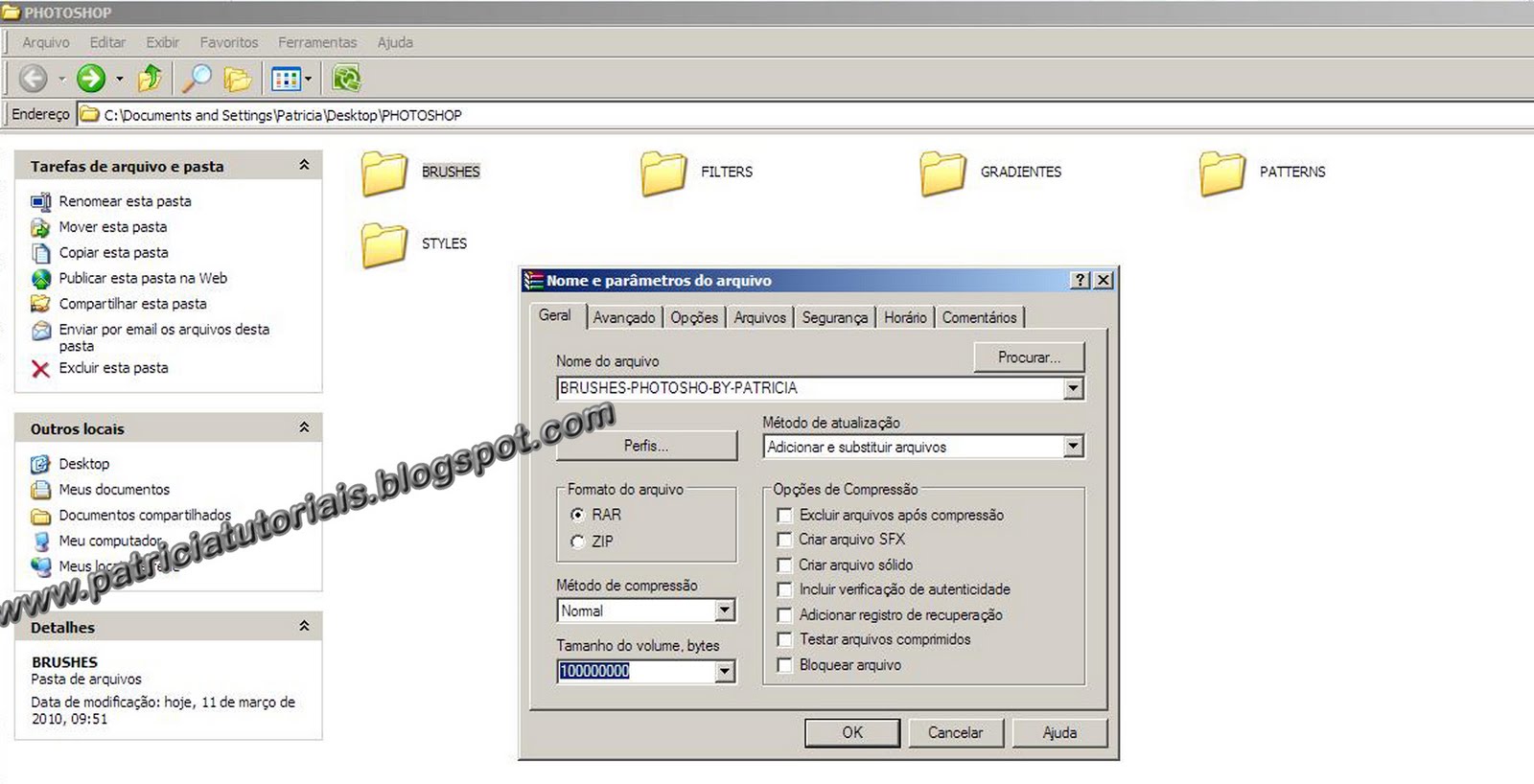
Task: Open Tamanho do volume dropdown arrow
Action: tap(725, 671)
